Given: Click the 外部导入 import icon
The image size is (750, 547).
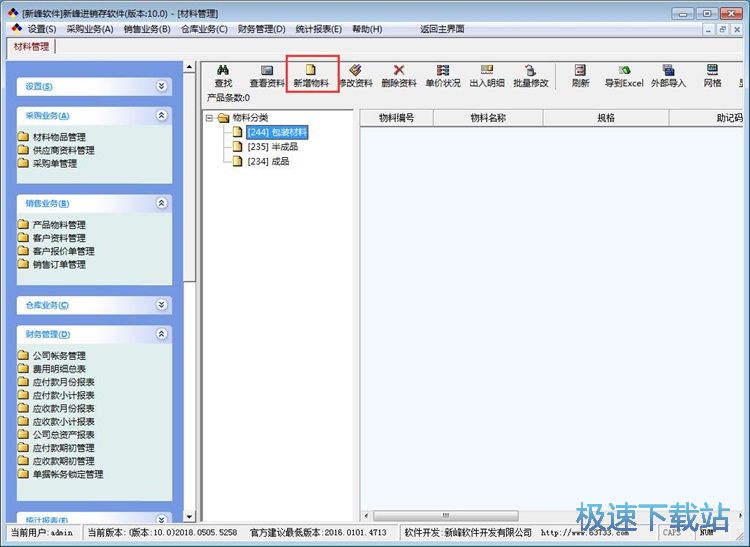Looking at the screenshot, I should (668, 70).
